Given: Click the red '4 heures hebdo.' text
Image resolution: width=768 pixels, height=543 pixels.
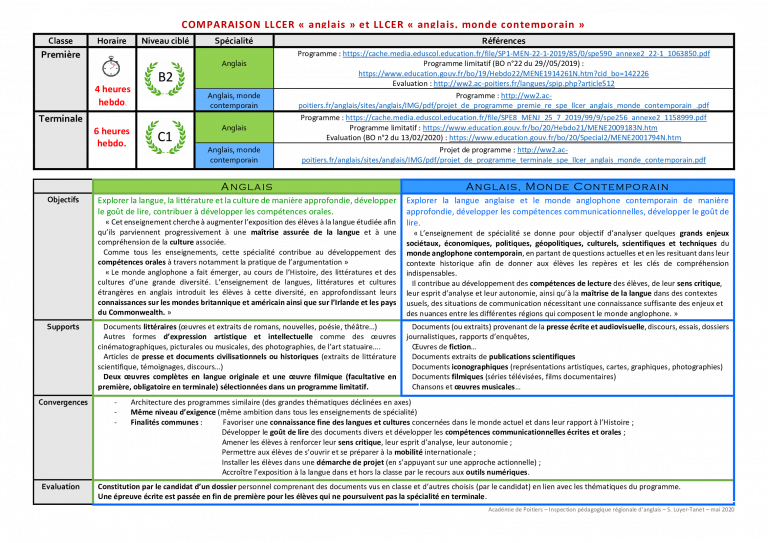Looking at the screenshot, I should [x=111, y=95].
